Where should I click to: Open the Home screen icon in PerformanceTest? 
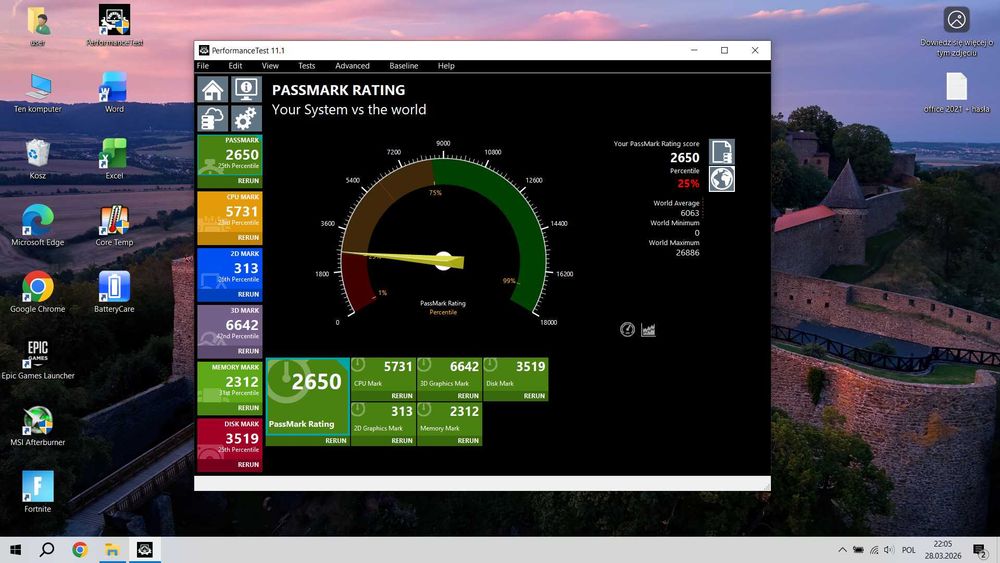[x=212, y=89]
